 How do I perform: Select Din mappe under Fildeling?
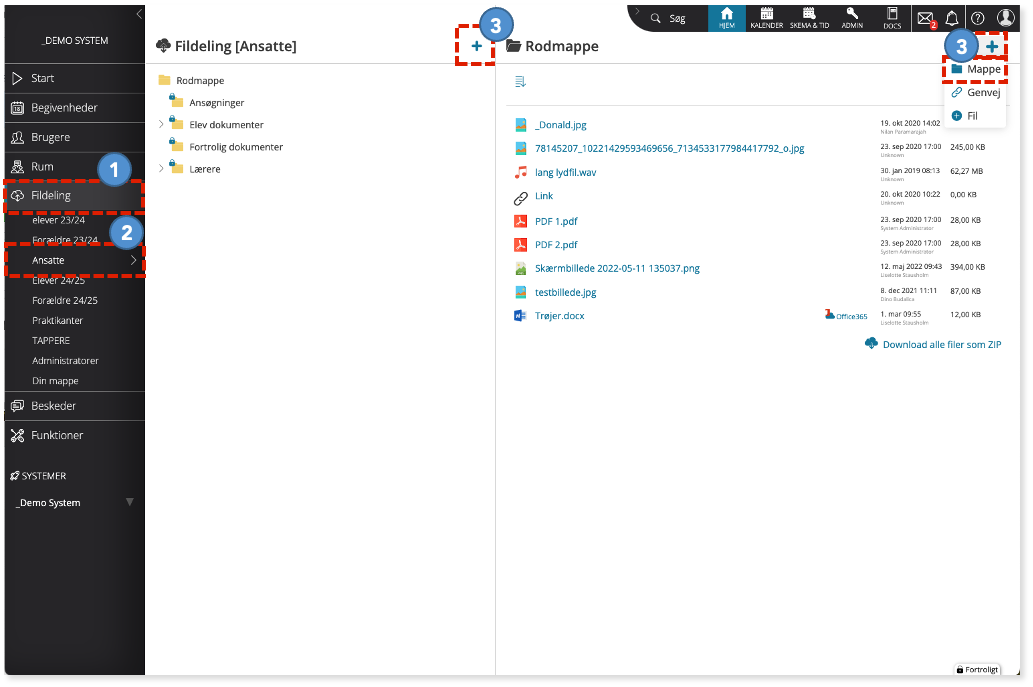(55, 381)
